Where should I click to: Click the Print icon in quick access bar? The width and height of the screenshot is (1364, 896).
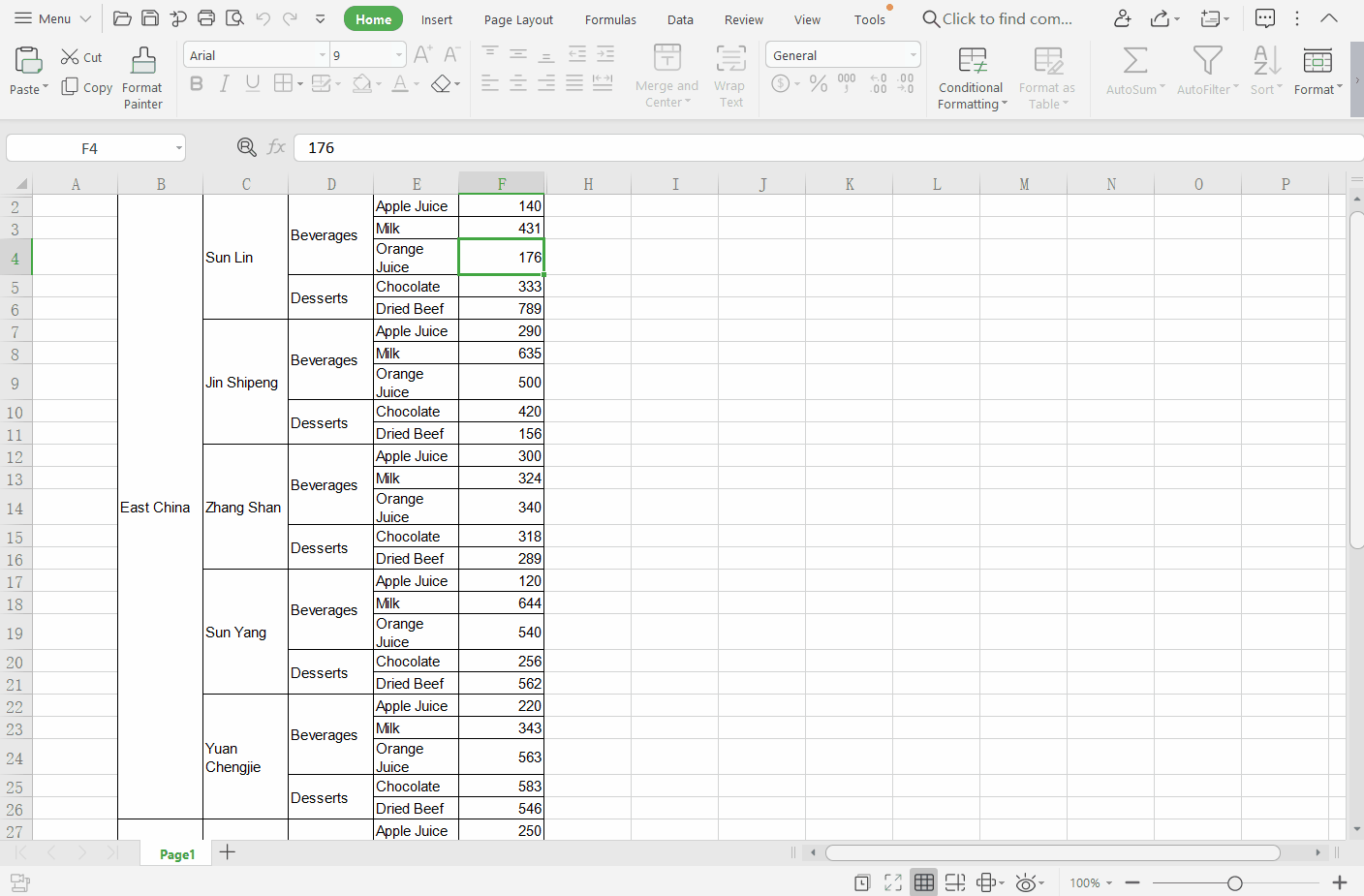[206, 18]
